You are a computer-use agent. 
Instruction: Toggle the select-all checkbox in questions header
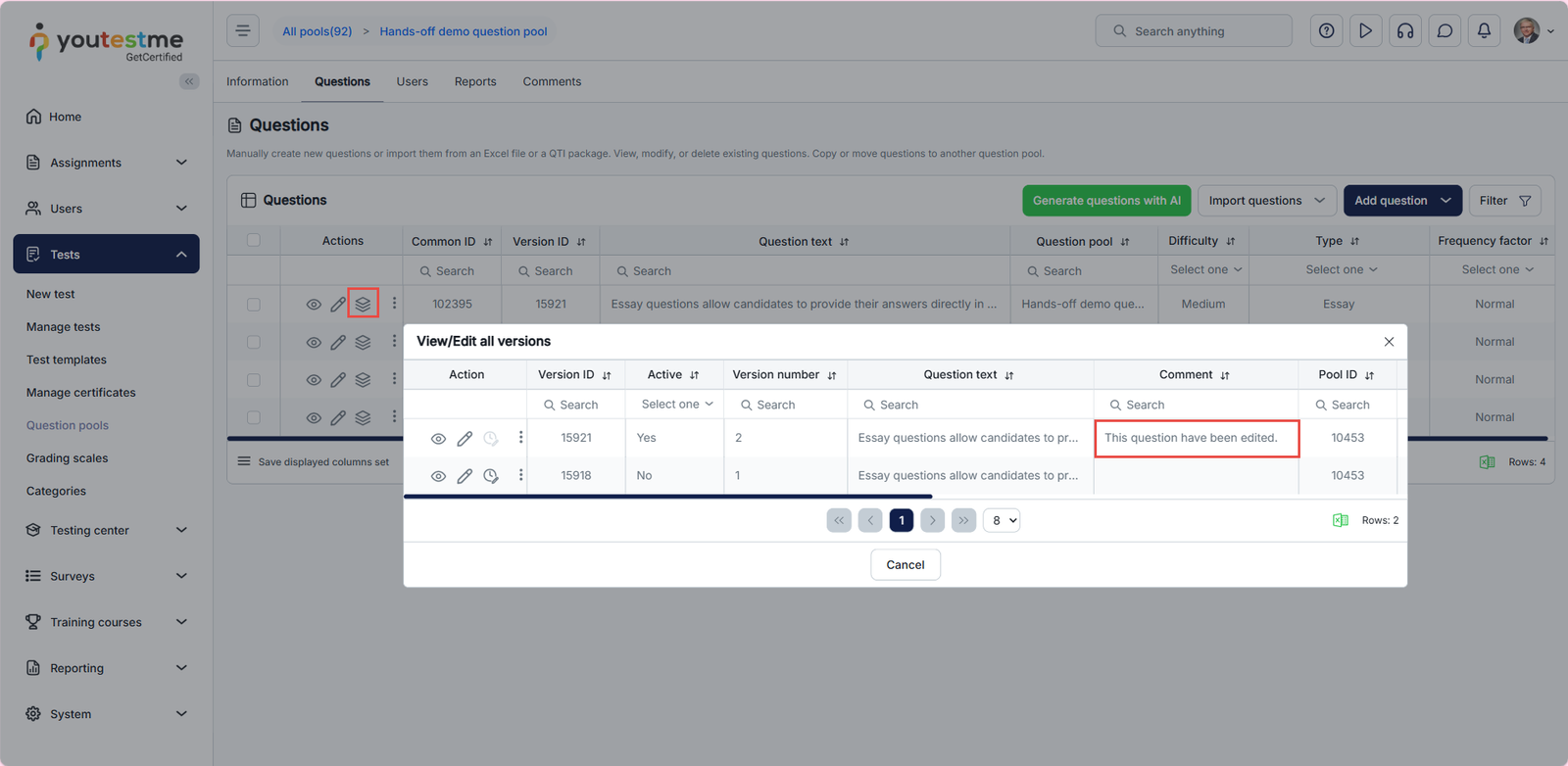(x=254, y=240)
